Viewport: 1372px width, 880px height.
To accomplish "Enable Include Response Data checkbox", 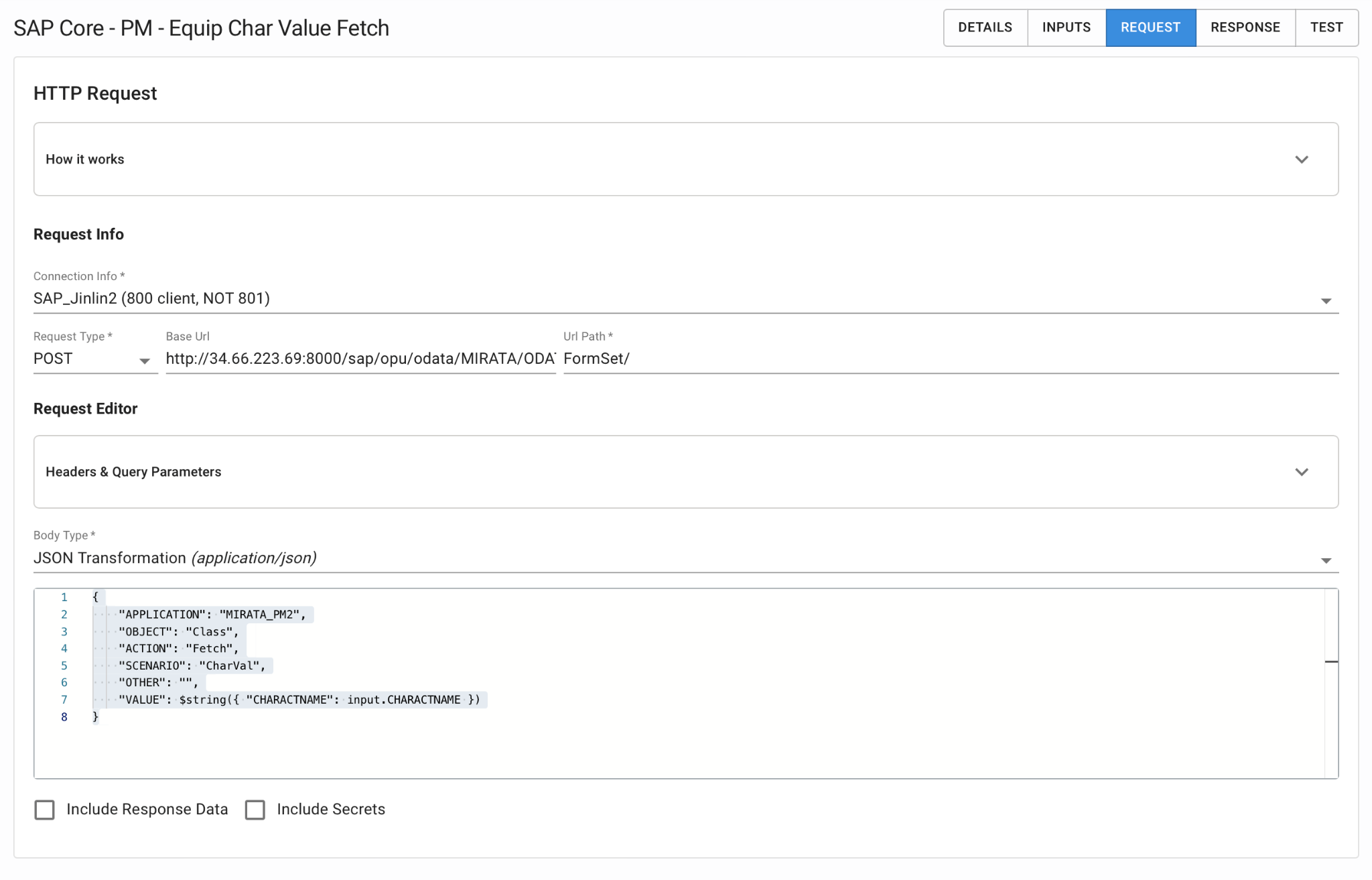I will (x=45, y=810).
